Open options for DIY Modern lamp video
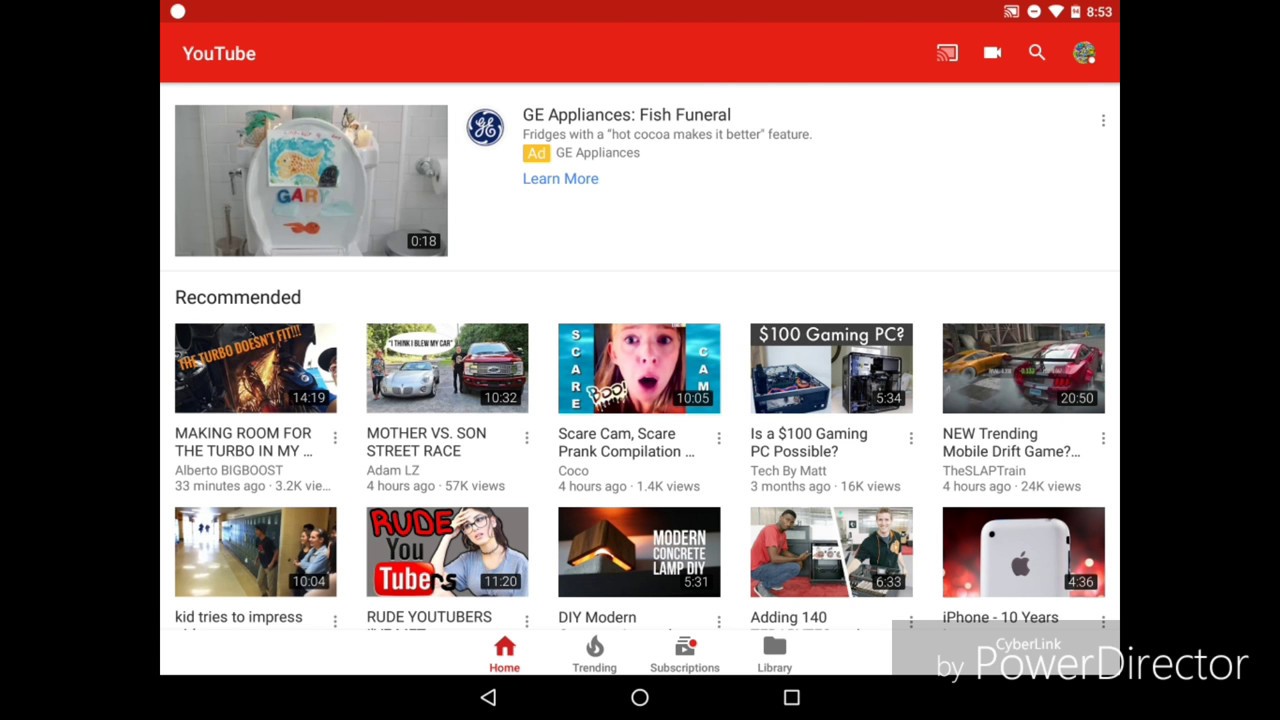Screen dimensions: 1280x720 pos(719,621)
